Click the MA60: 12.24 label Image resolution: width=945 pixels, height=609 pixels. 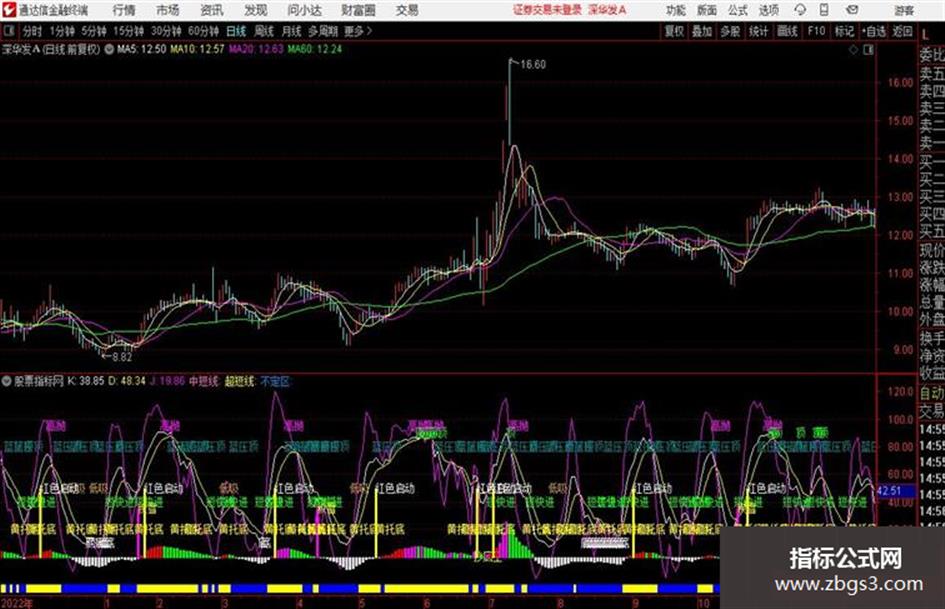(315, 49)
